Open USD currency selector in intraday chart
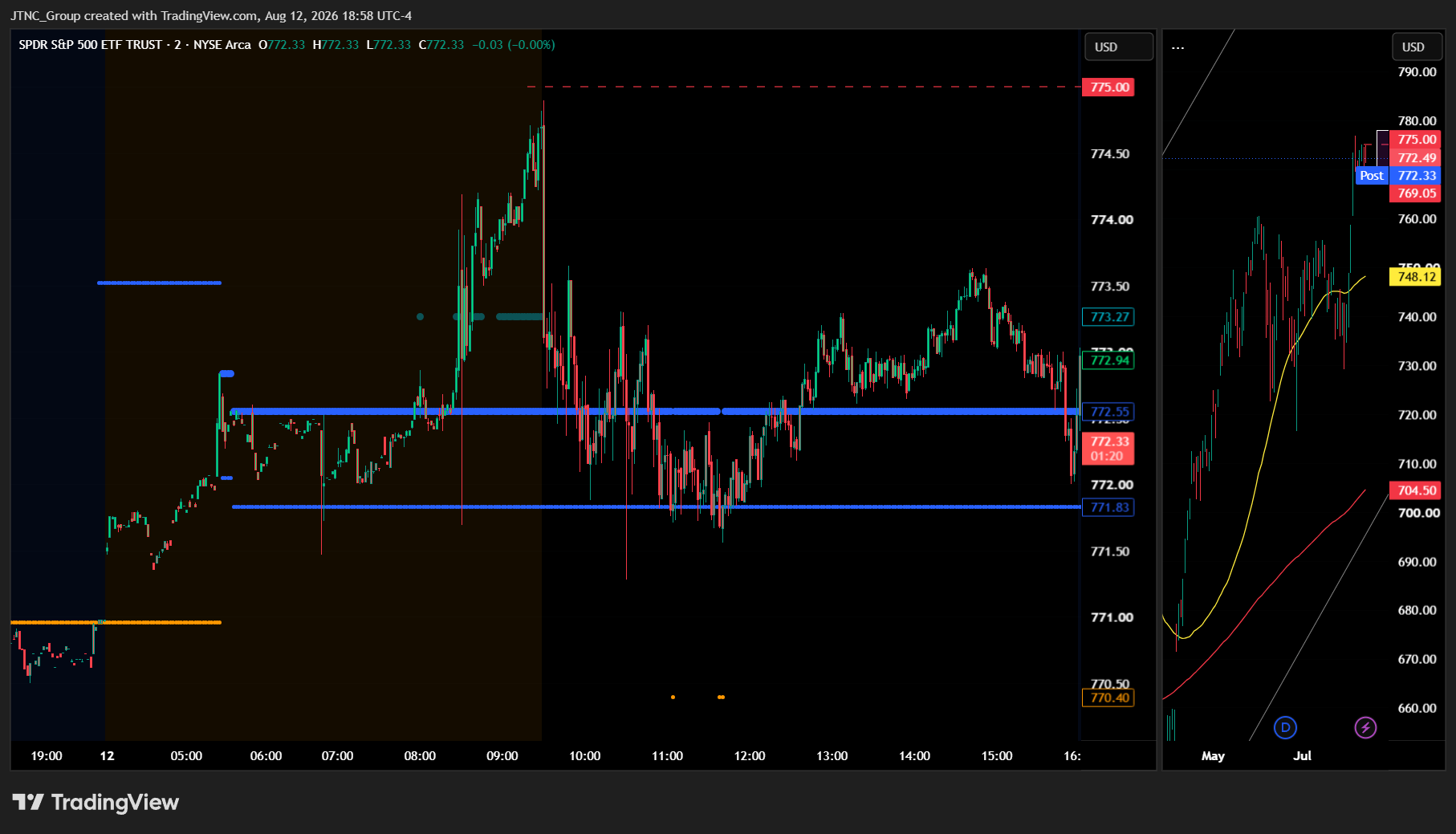This screenshot has width=1456, height=834. point(1118,47)
